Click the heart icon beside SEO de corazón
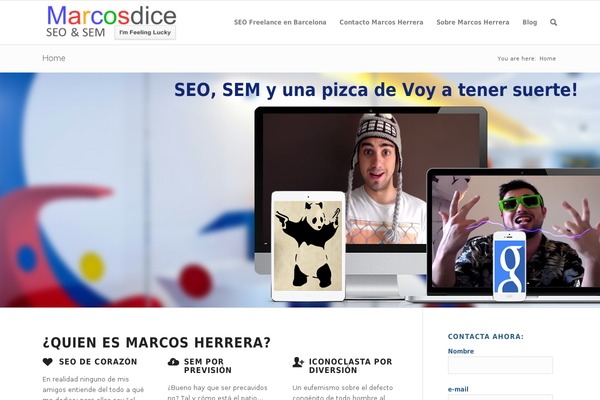The height and width of the screenshot is (400, 600). (47, 362)
